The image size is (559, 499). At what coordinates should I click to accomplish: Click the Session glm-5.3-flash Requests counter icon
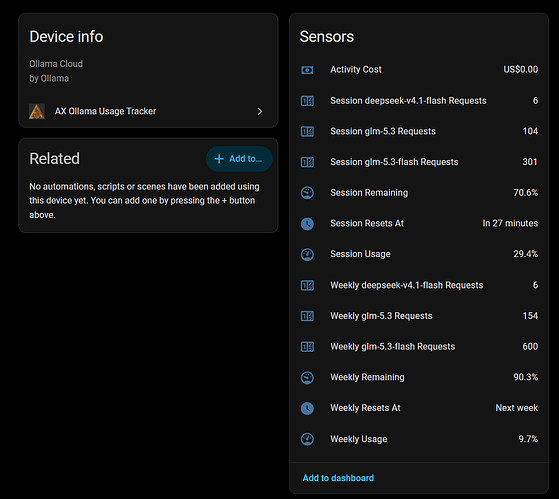(307, 162)
